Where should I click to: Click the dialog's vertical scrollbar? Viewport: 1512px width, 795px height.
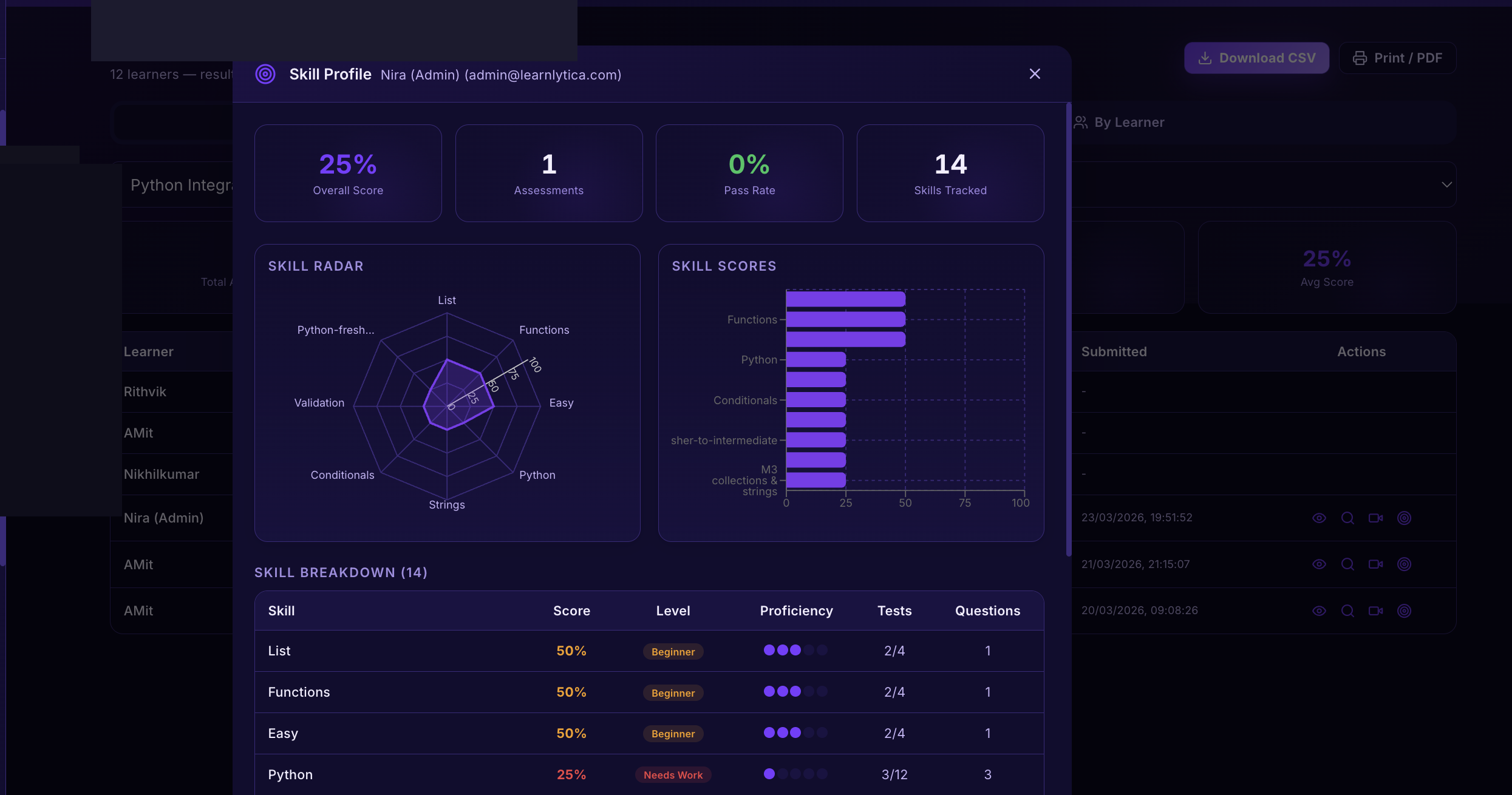(1069, 330)
